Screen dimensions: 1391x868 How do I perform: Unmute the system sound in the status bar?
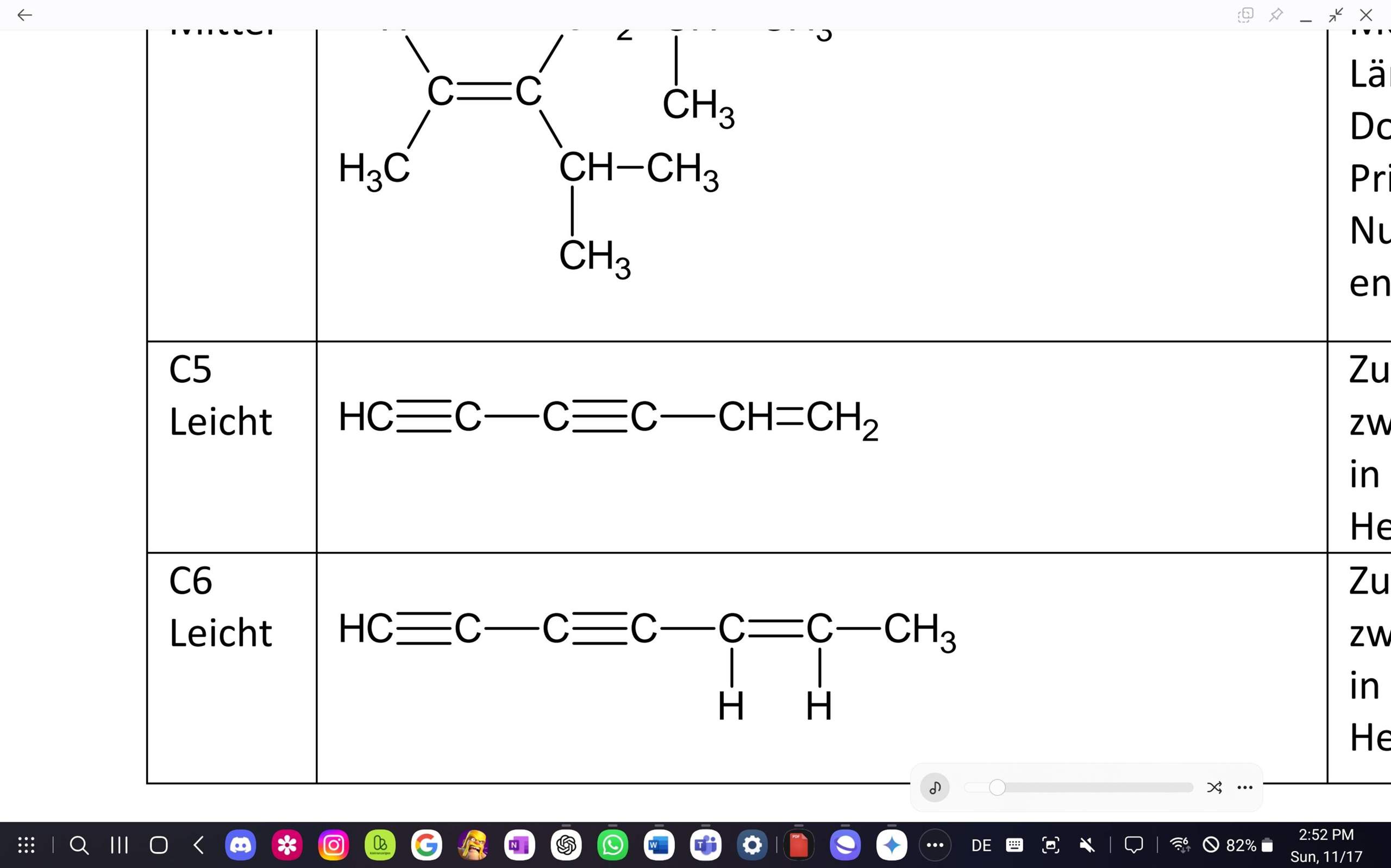(1087, 845)
